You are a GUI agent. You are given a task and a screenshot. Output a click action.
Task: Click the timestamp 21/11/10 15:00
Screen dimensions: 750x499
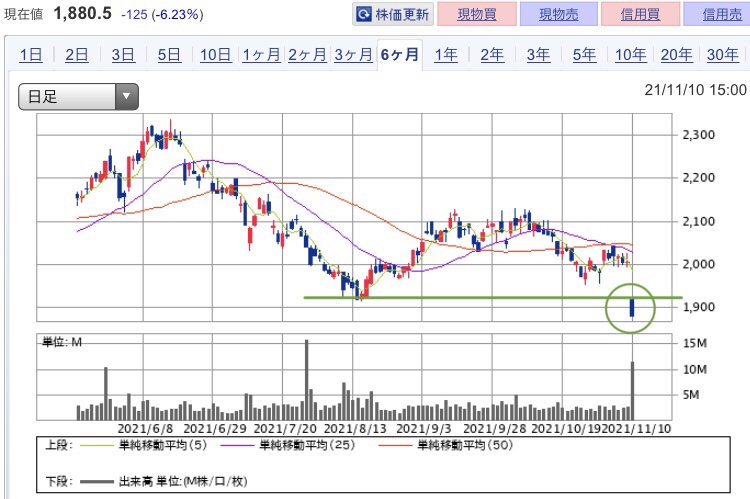pyautogui.click(x=695, y=90)
